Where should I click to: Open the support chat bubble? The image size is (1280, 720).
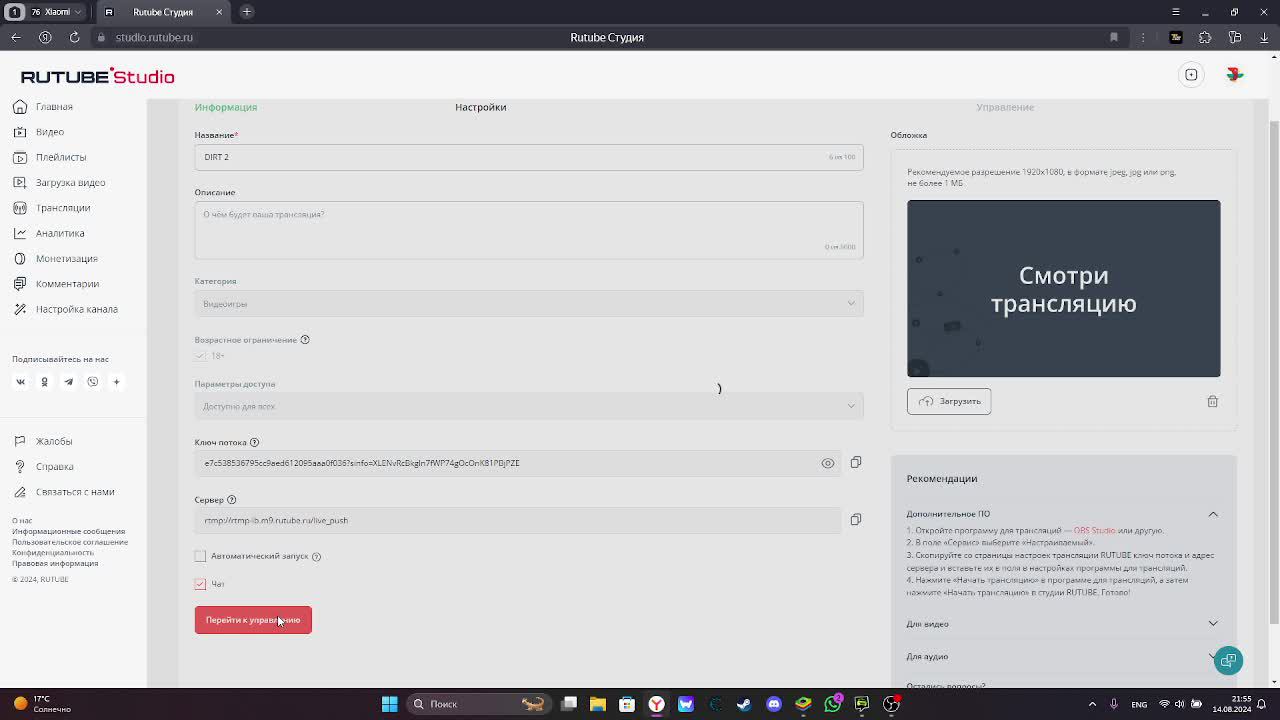1228,661
